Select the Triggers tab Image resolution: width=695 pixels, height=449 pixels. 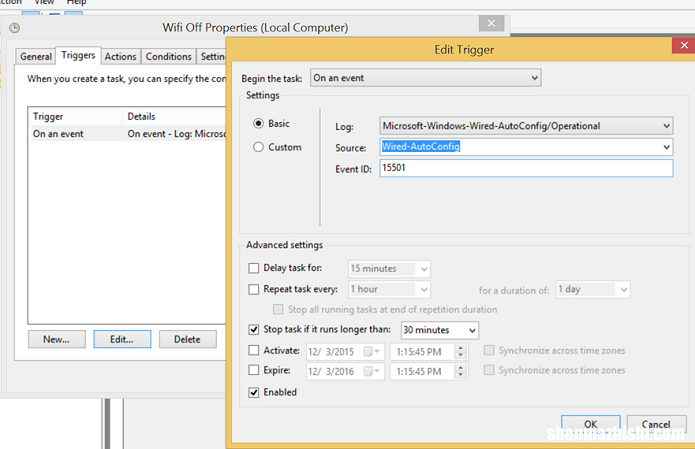point(78,55)
